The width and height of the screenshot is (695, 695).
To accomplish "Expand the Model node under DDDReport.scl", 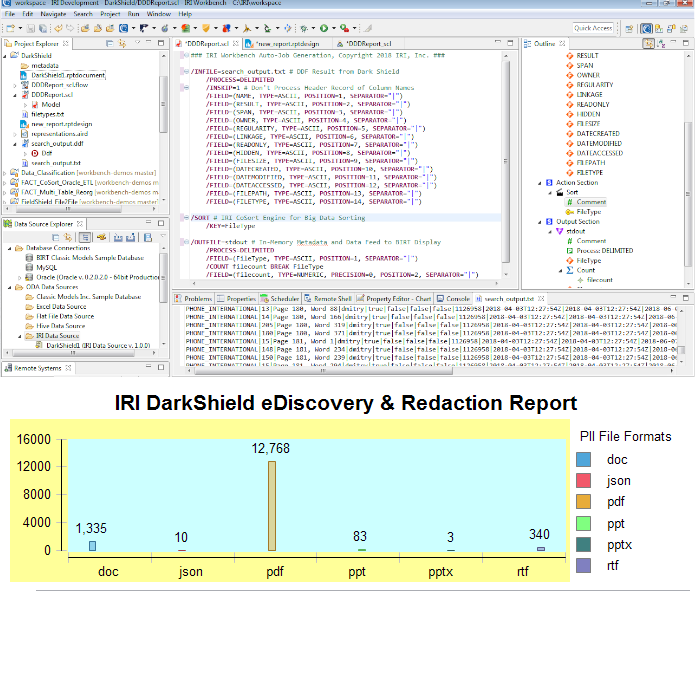I will click(x=25, y=105).
